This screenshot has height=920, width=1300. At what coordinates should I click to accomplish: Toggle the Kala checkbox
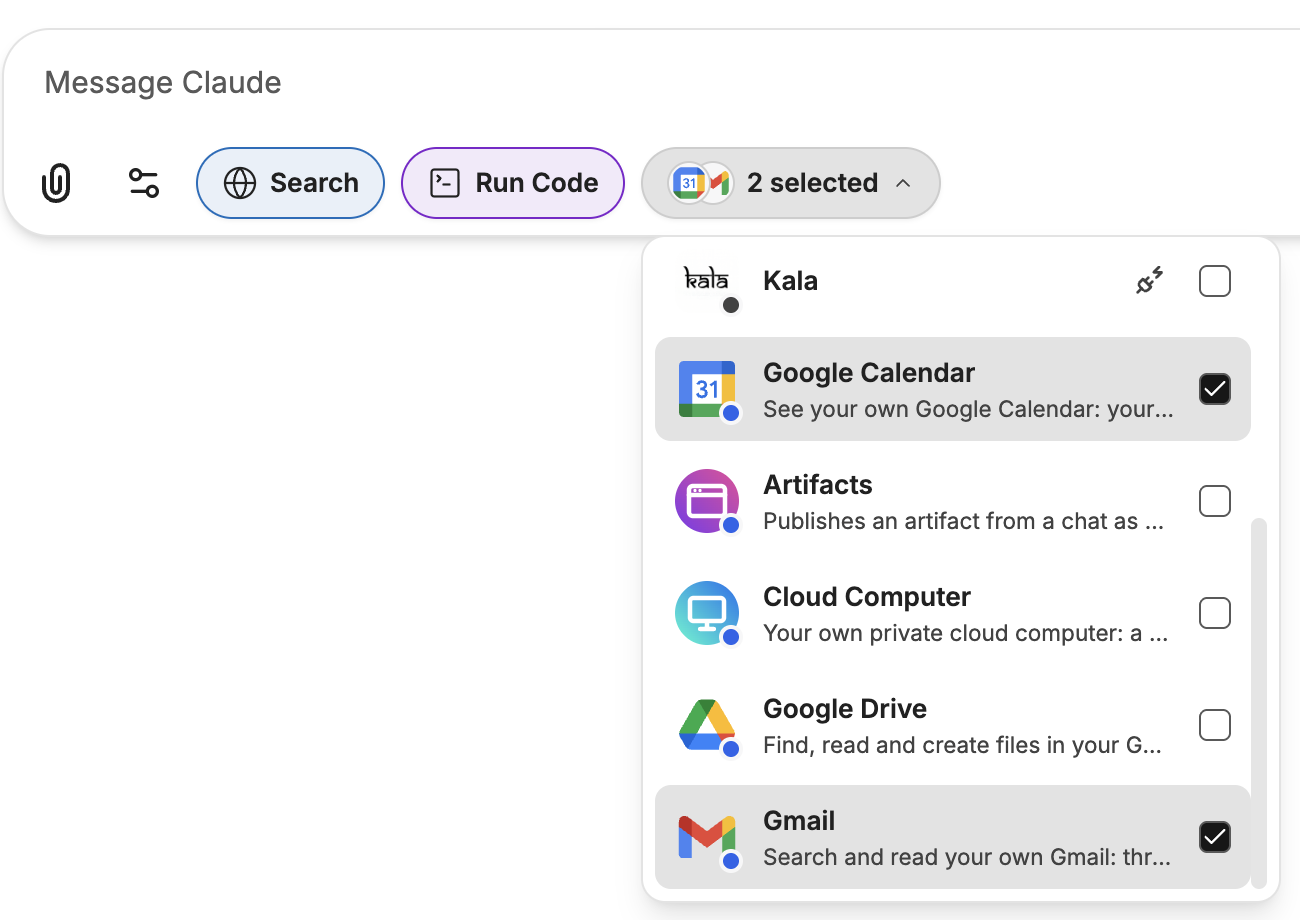coord(1215,282)
